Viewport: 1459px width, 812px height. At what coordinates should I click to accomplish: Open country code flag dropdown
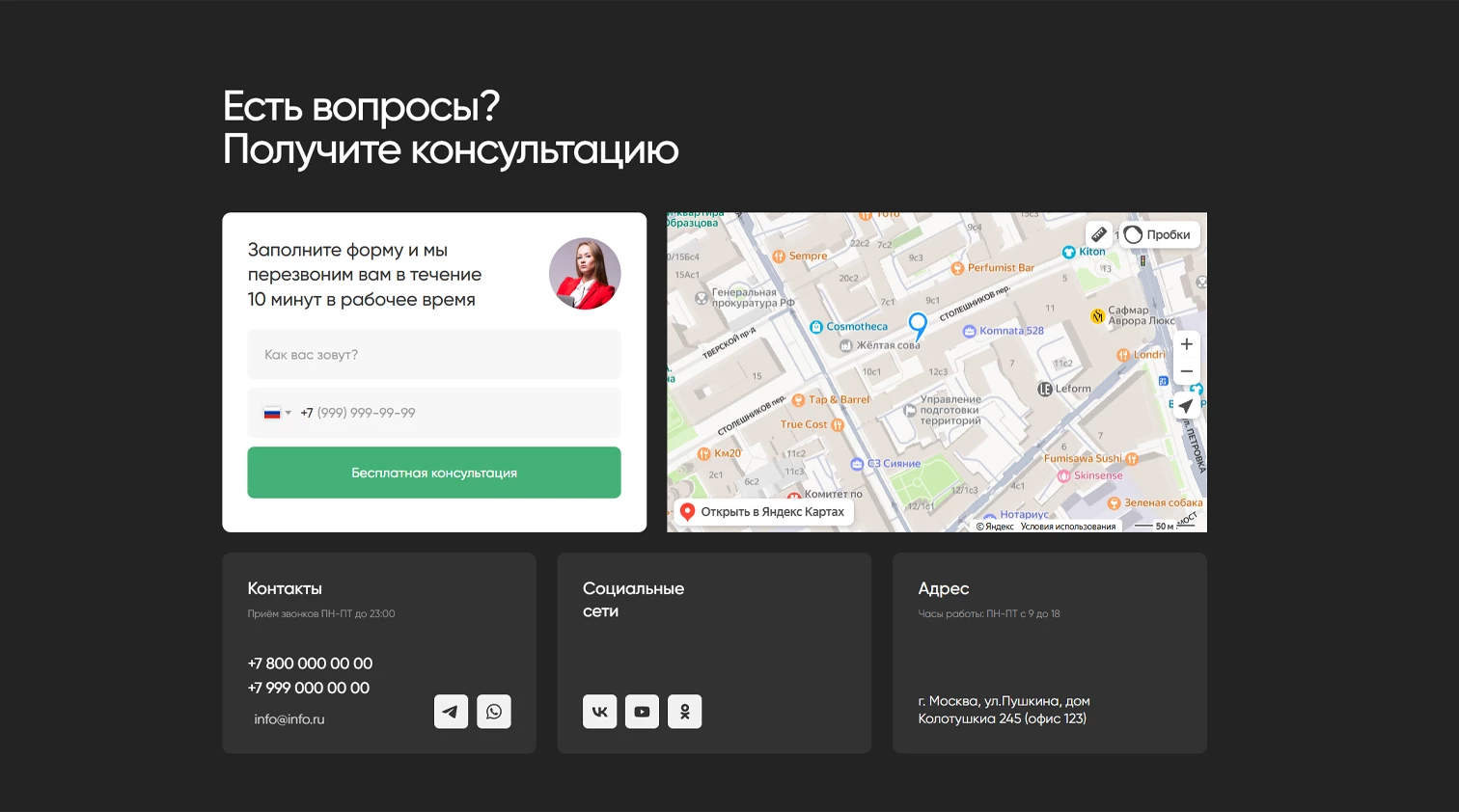277,413
